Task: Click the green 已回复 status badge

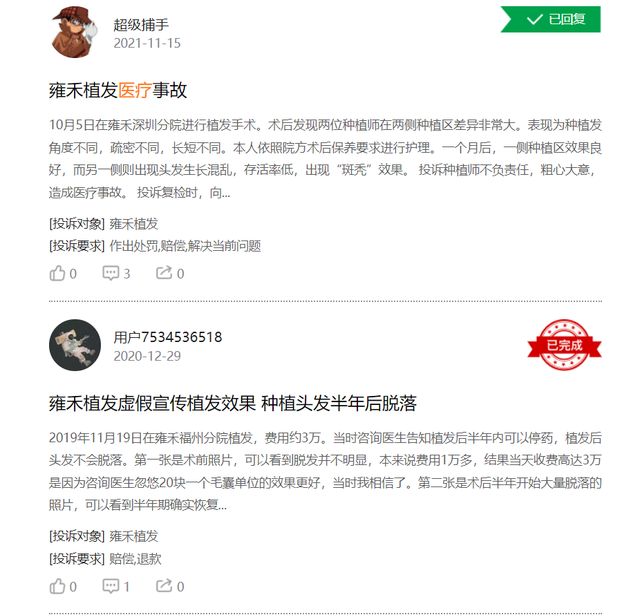Action: click(x=551, y=19)
